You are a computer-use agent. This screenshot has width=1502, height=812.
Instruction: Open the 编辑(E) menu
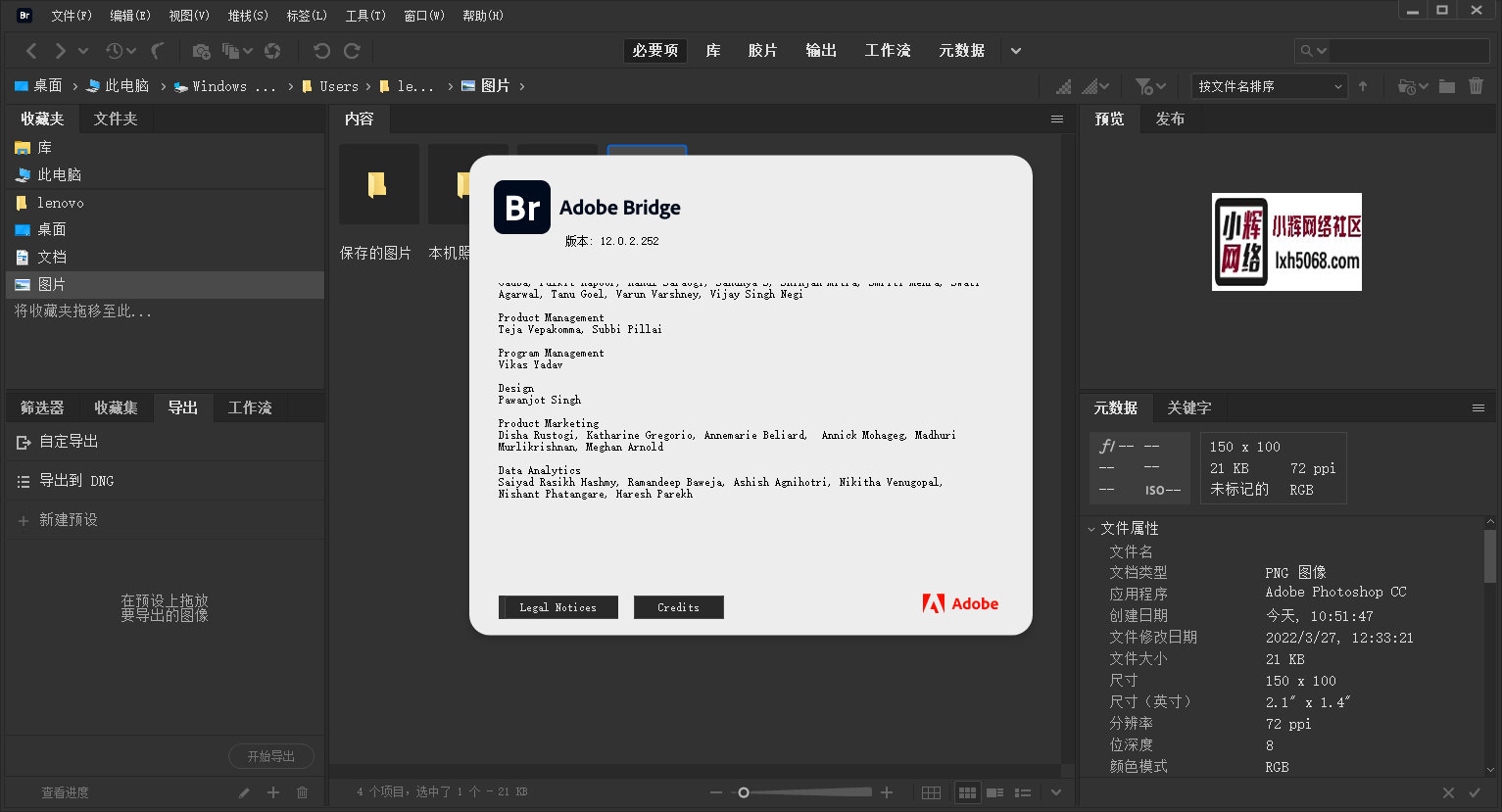130,16
